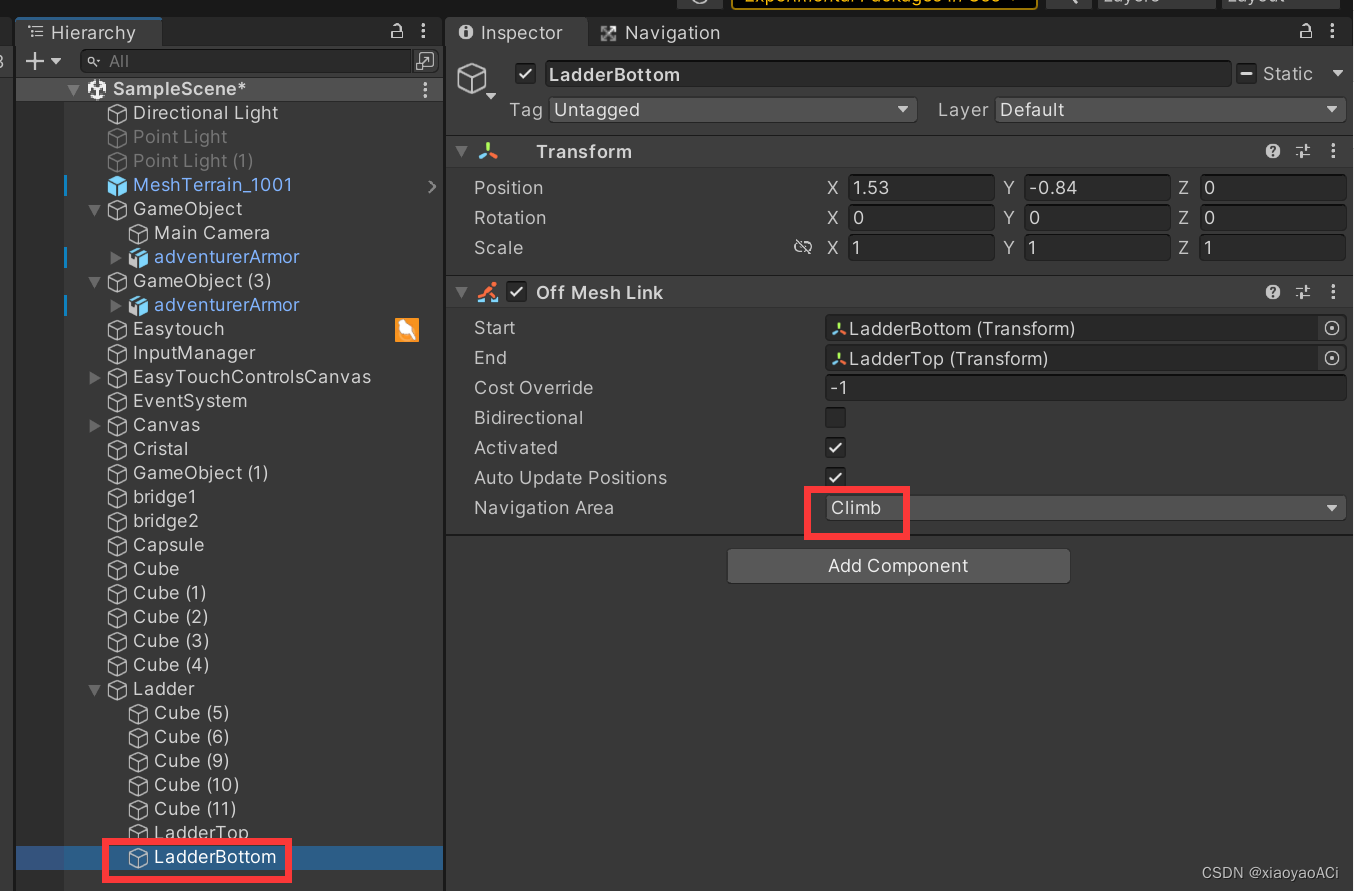Switch to the Navigation tab
1354x891 pixels.
pos(660,33)
